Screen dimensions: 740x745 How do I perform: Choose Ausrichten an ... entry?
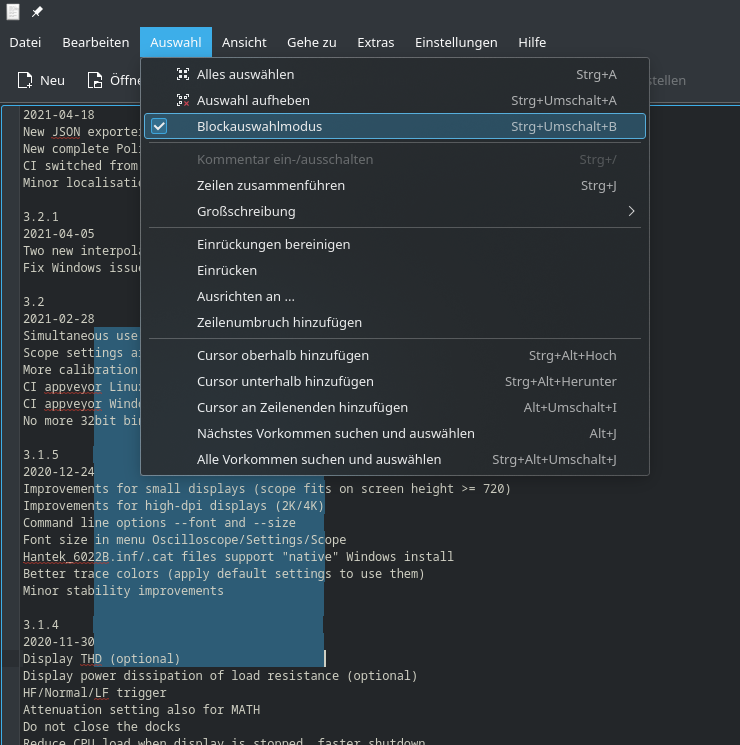click(395, 296)
